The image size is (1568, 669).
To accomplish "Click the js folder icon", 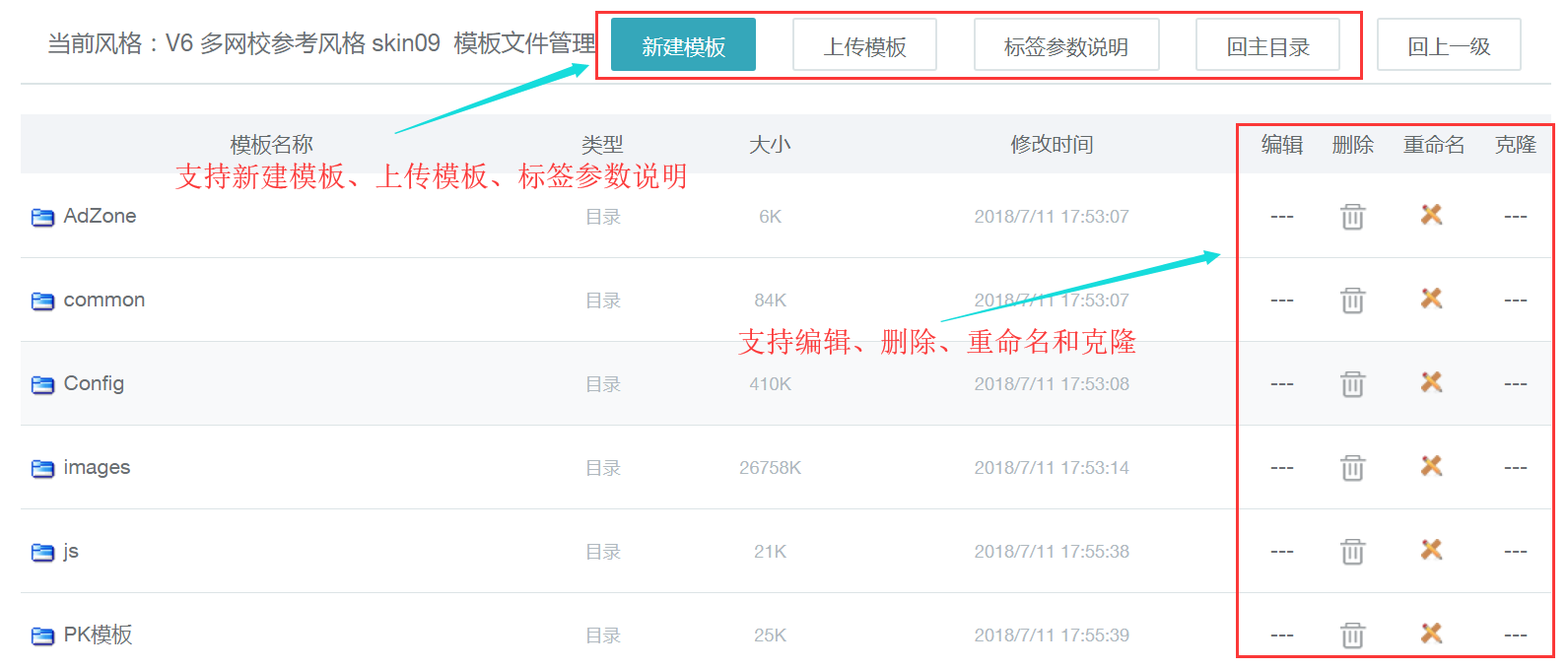I will coord(42,552).
